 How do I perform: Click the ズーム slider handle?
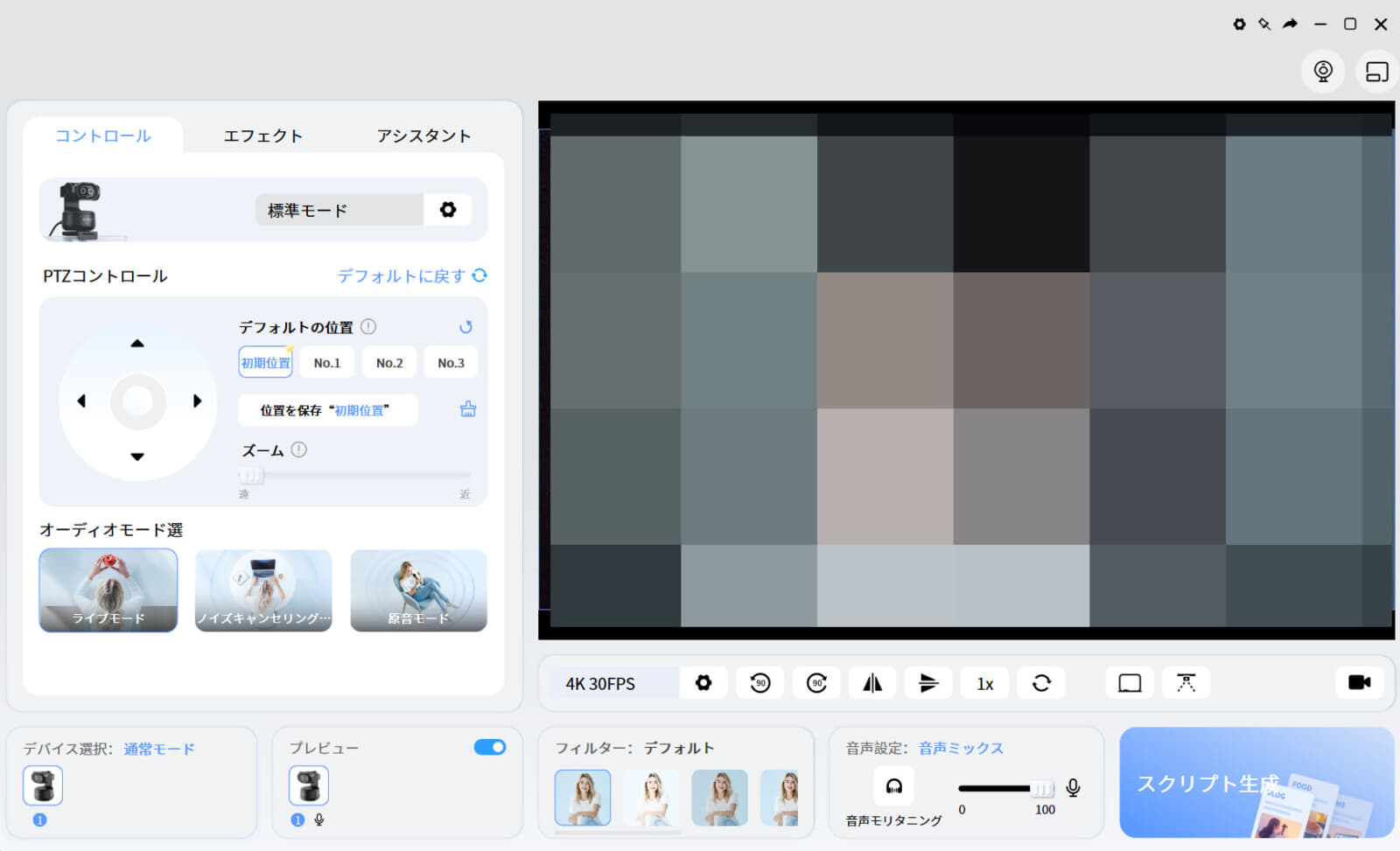(x=251, y=475)
